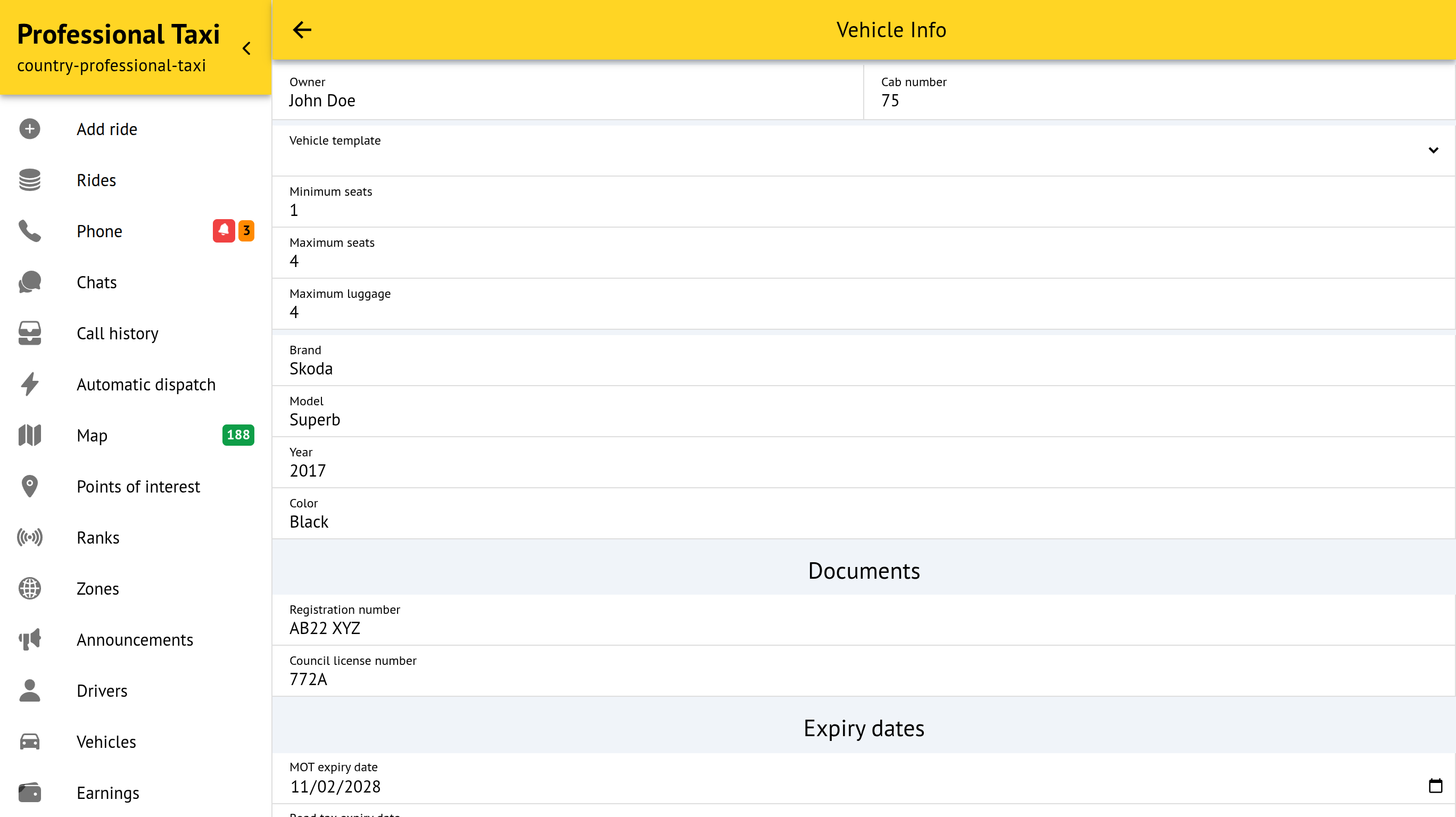Viewport: 1456px width, 817px height.
Task: Click the Zones globe icon
Action: coord(29,588)
